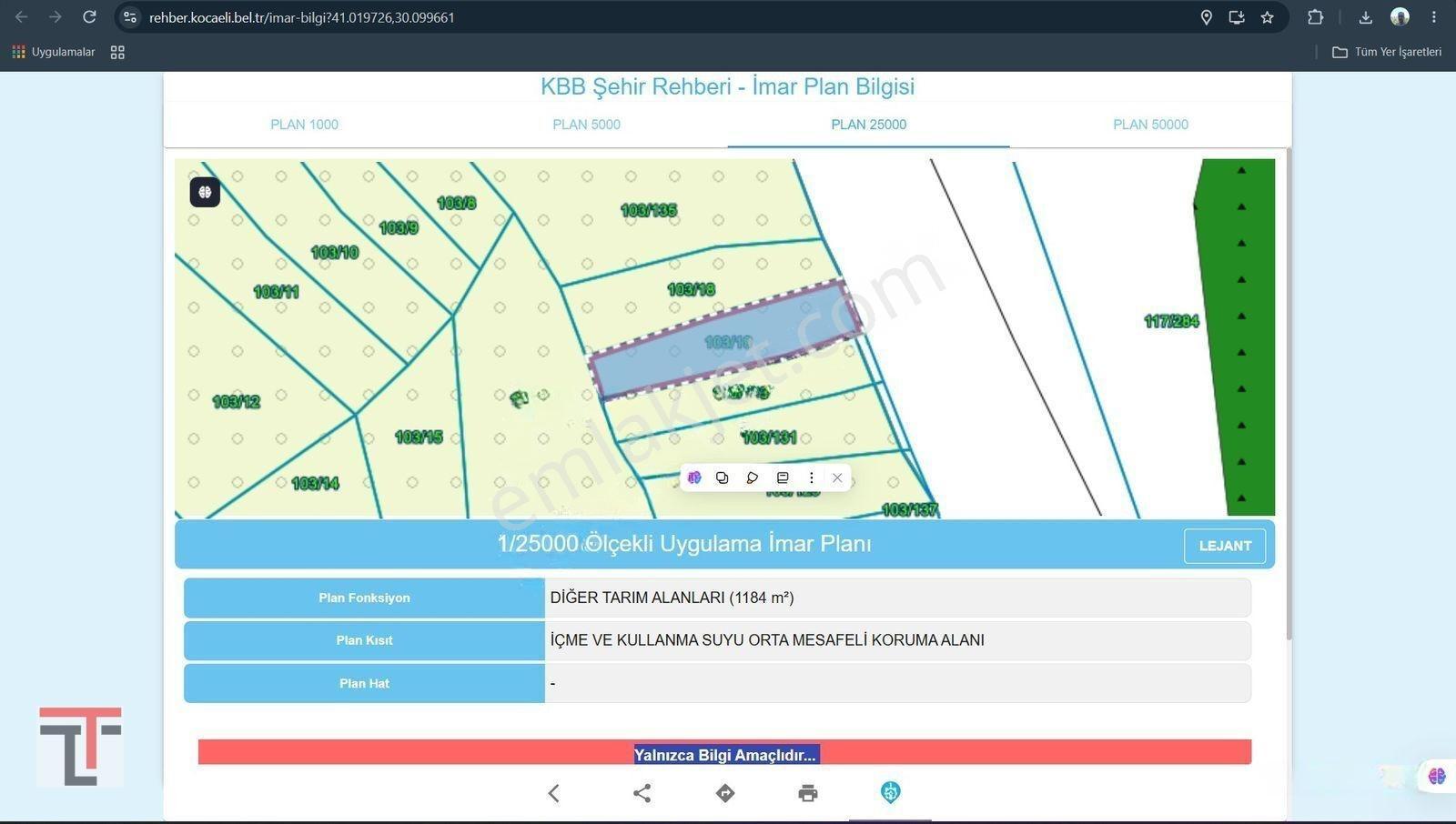This screenshot has height=824, width=1456.
Task: Click the book icon in floating toolbar
Action: pos(783,477)
